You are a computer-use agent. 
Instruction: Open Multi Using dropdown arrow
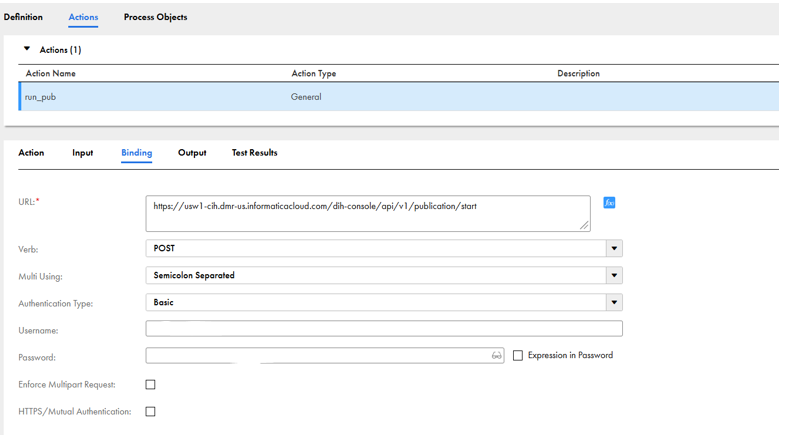pos(614,275)
